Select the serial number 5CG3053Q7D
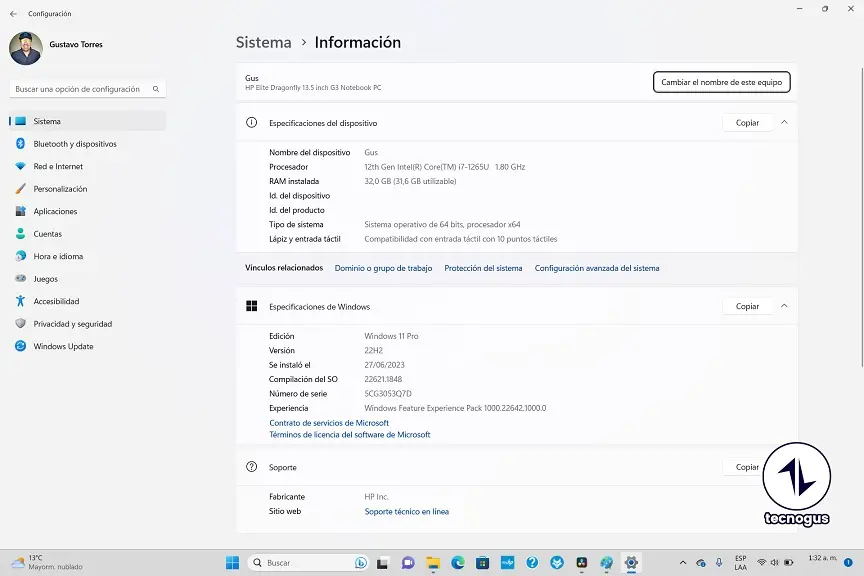The width and height of the screenshot is (864, 576). [388, 394]
